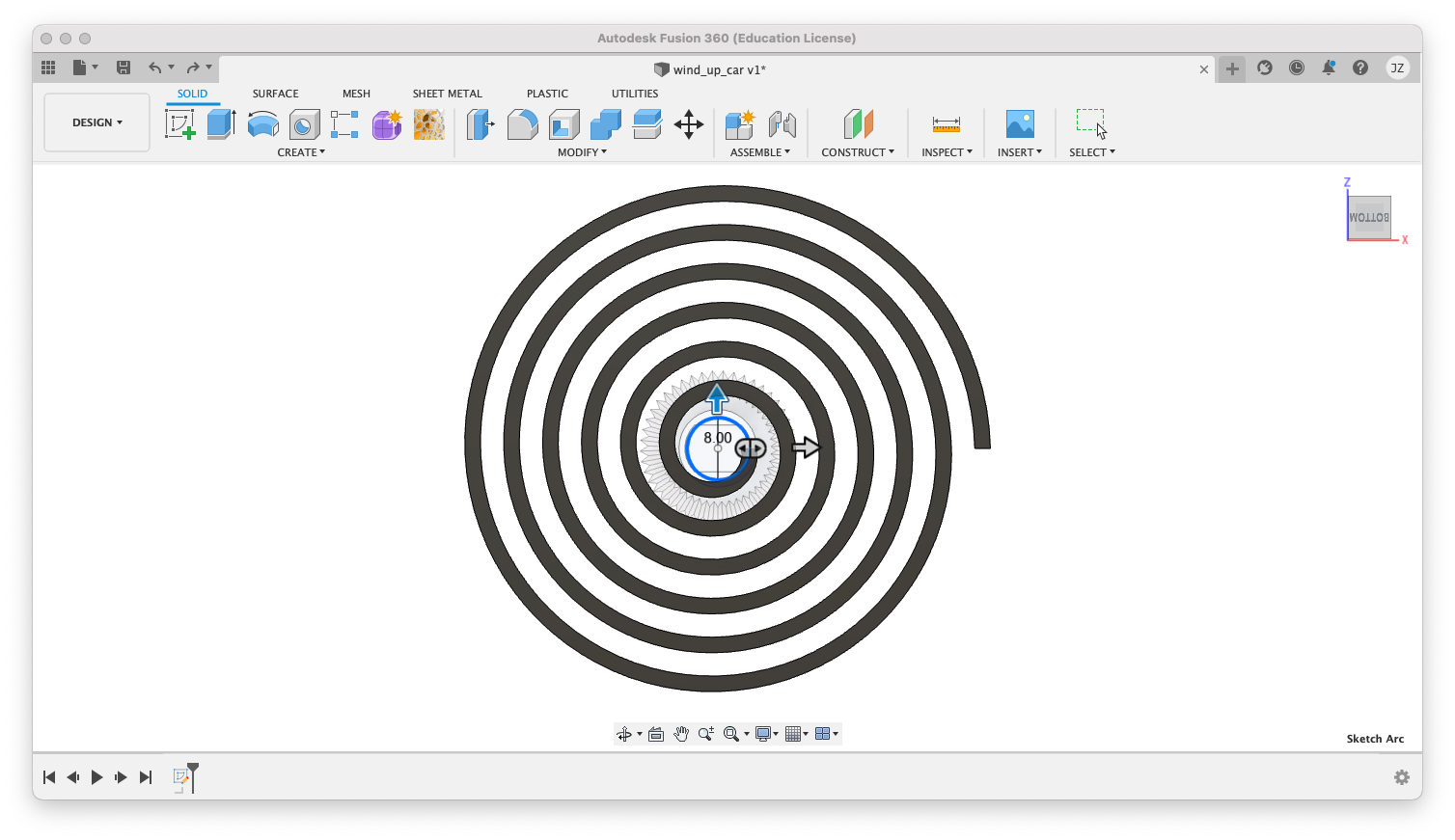Switch to the SURFACE tab
This screenshot has height=840, width=1455.
275,94
